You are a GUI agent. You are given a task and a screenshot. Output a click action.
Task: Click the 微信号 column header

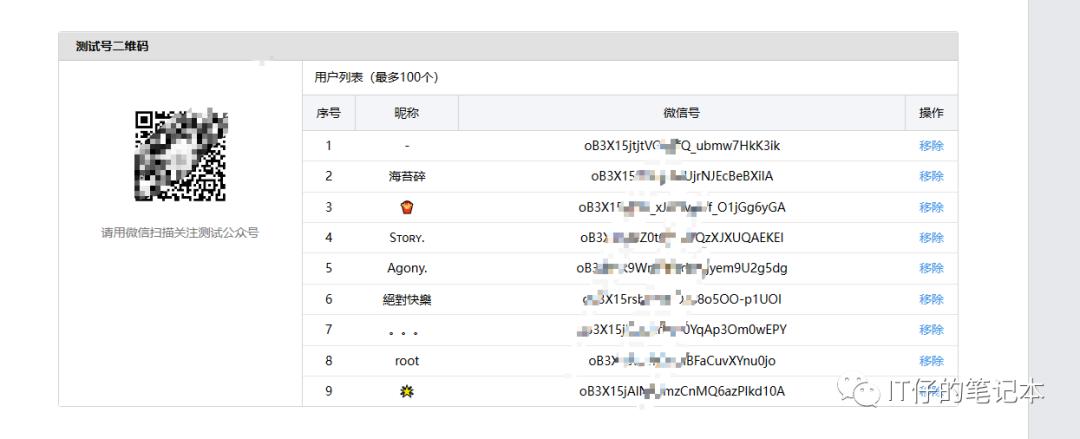pos(682,113)
